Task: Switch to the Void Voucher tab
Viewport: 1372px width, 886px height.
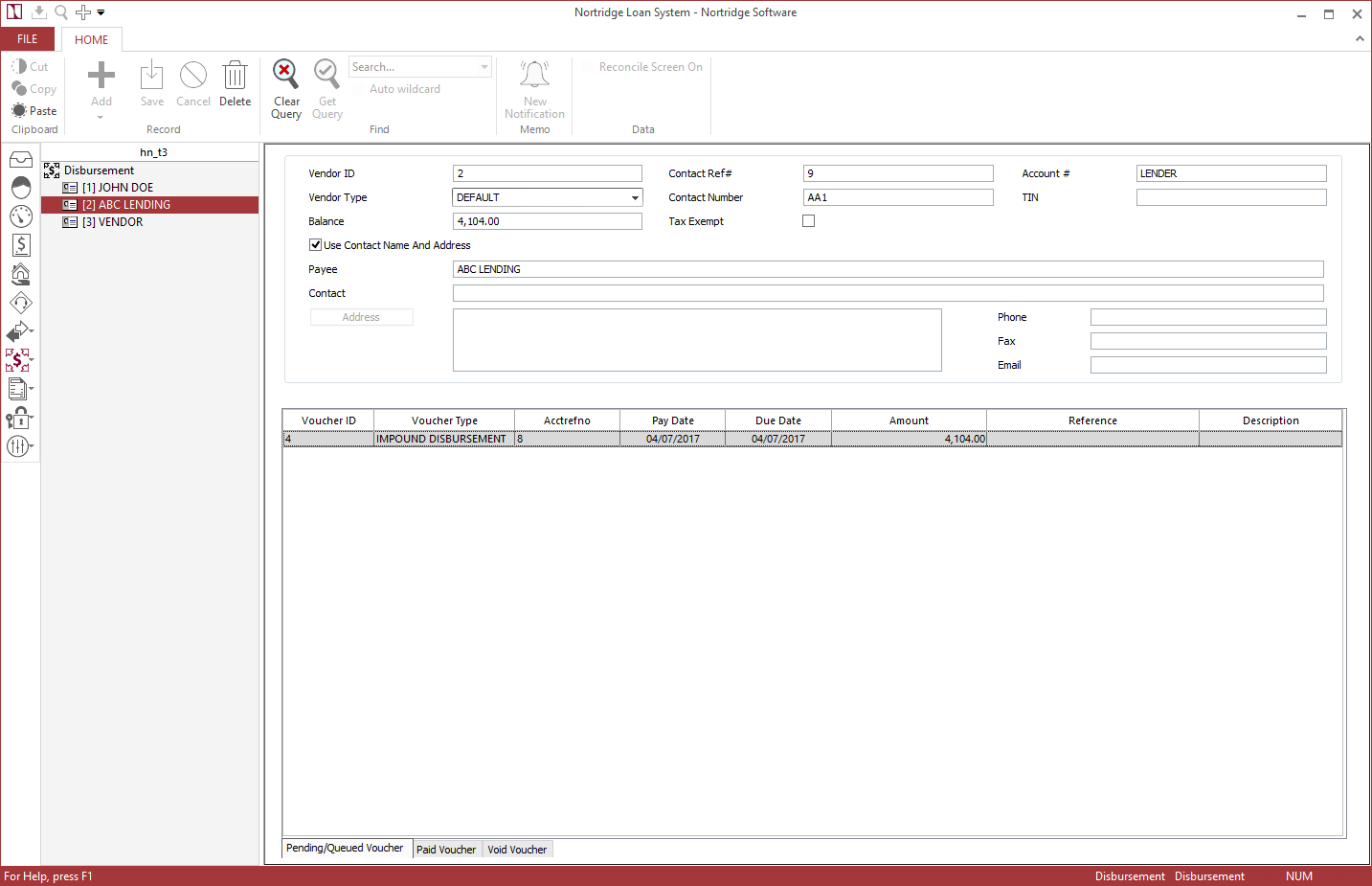Action: [x=517, y=850]
